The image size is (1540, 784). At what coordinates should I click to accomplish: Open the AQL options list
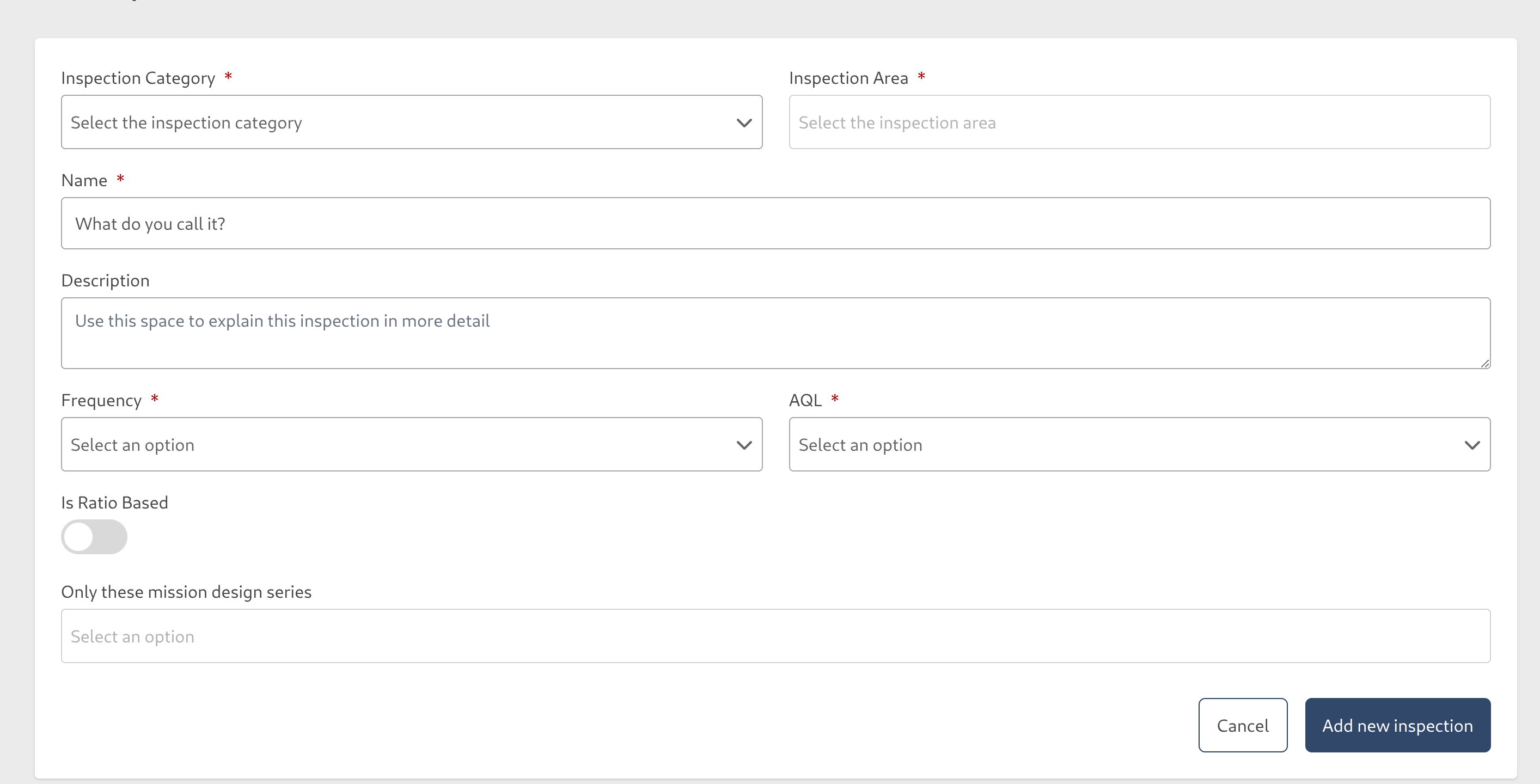point(1139,445)
